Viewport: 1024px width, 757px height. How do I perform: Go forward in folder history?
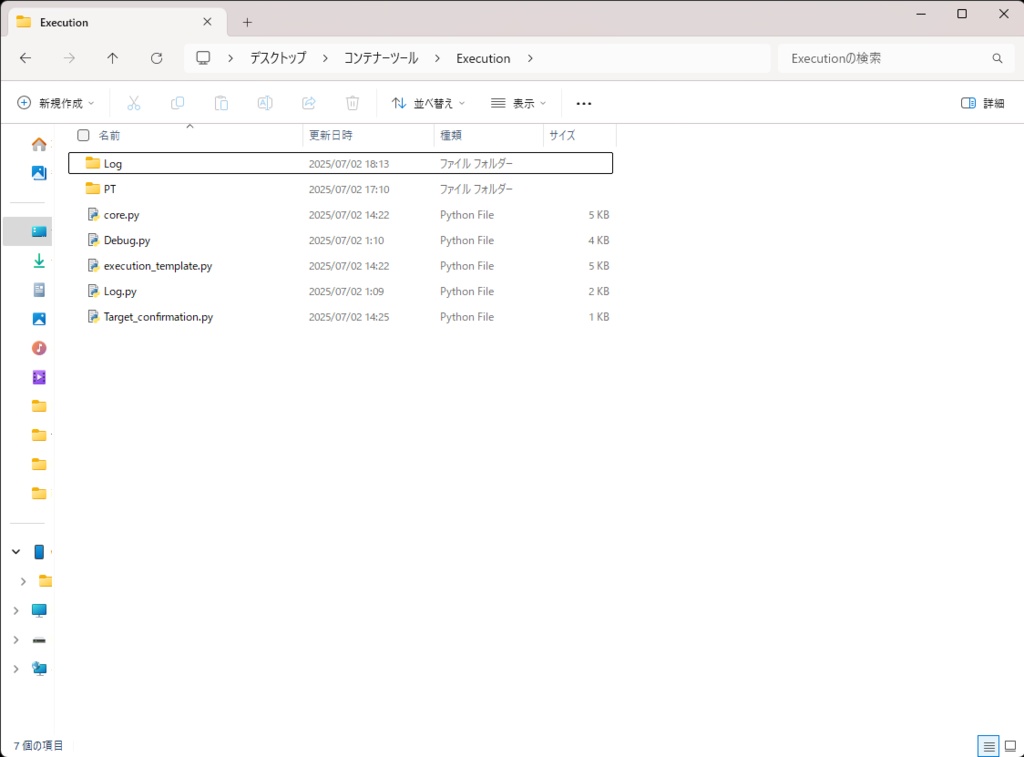pyautogui.click(x=69, y=58)
